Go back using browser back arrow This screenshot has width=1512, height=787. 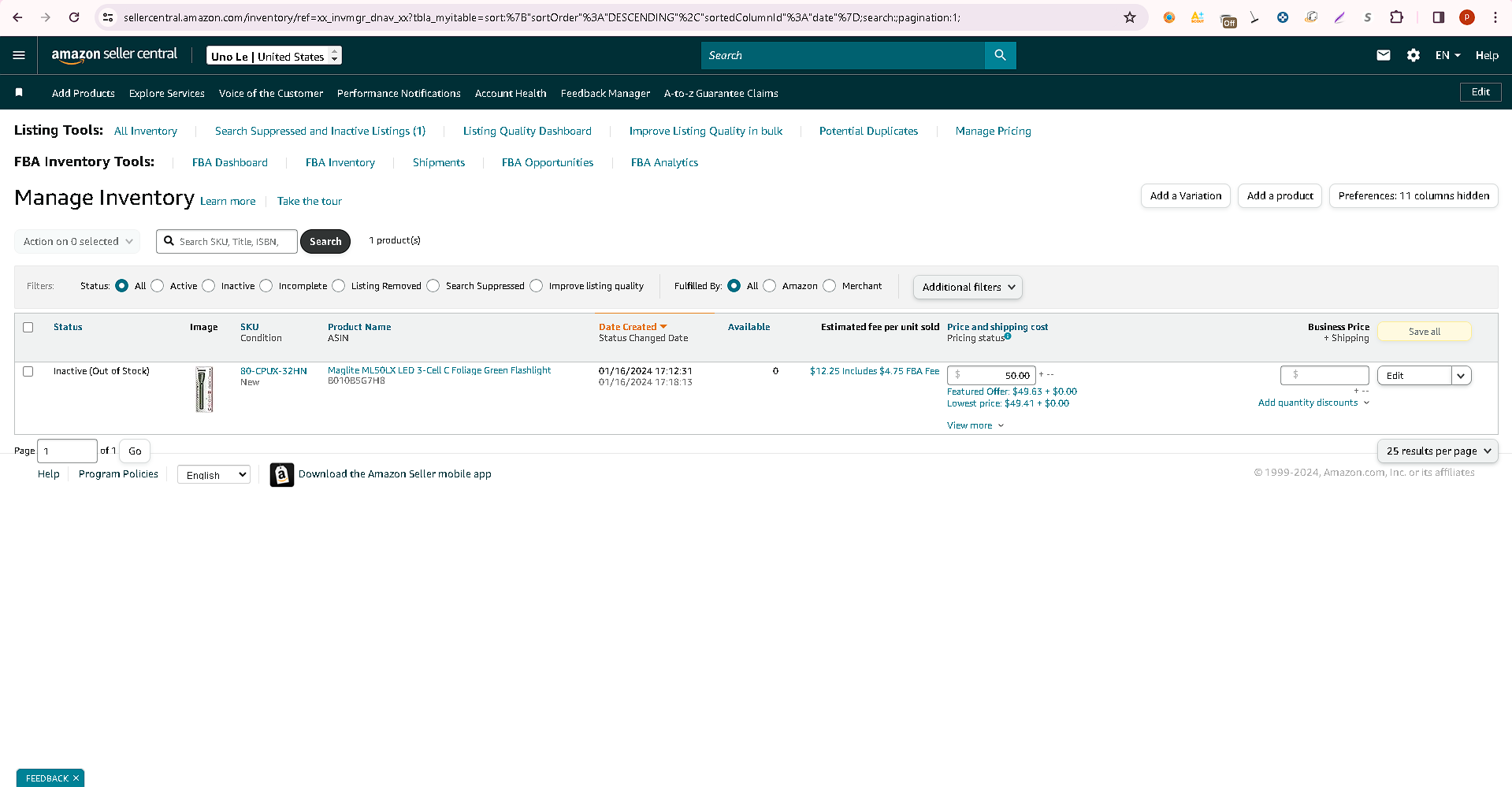pyautogui.click(x=17, y=17)
